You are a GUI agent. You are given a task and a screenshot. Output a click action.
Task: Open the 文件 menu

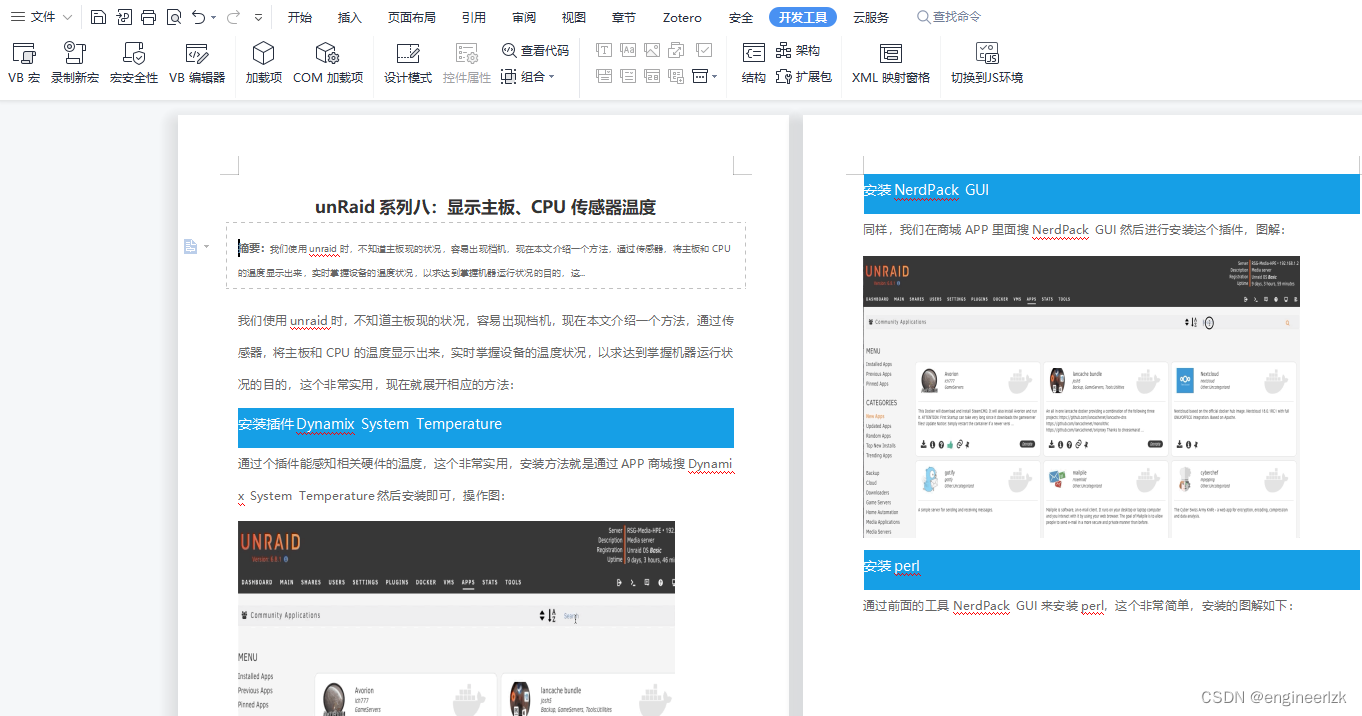tap(34, 17)
